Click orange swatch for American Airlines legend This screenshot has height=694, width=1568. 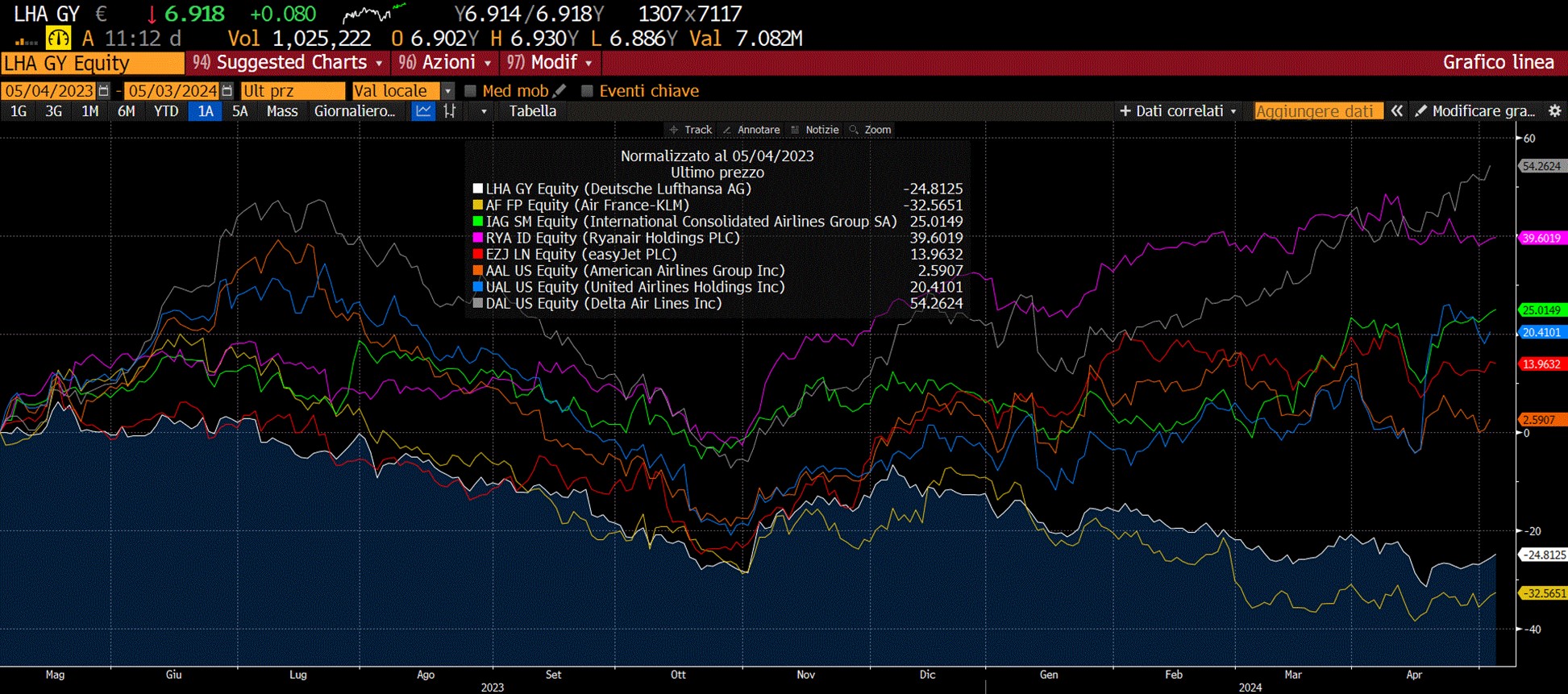pos(477,271)
